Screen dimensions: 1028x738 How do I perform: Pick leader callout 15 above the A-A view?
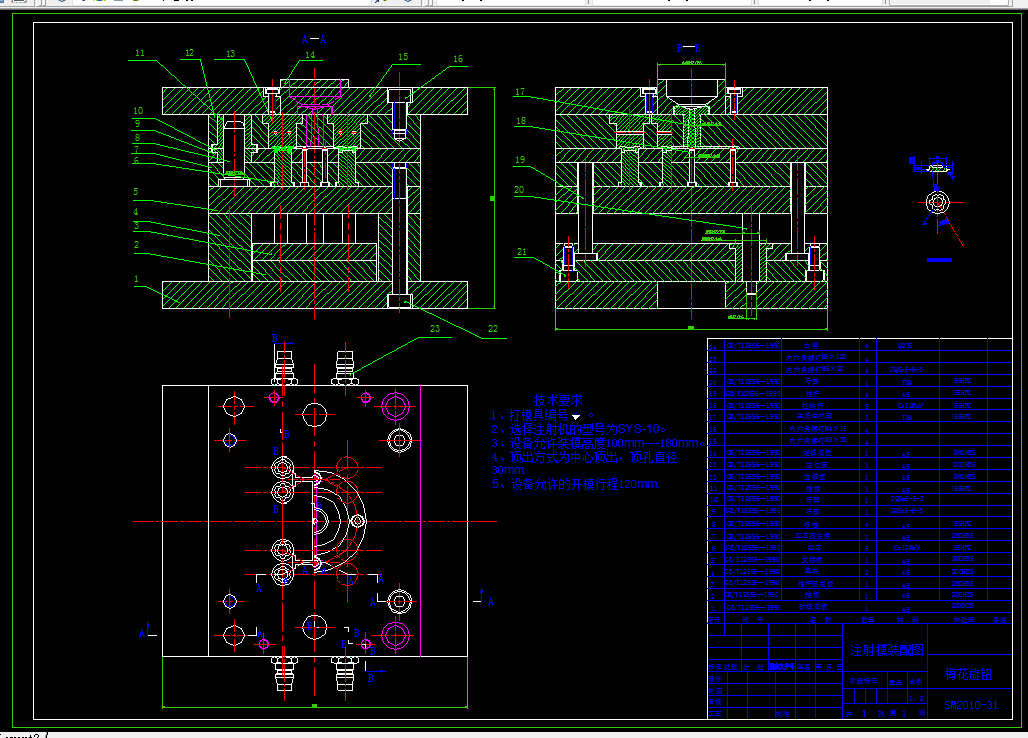(403, 57)
